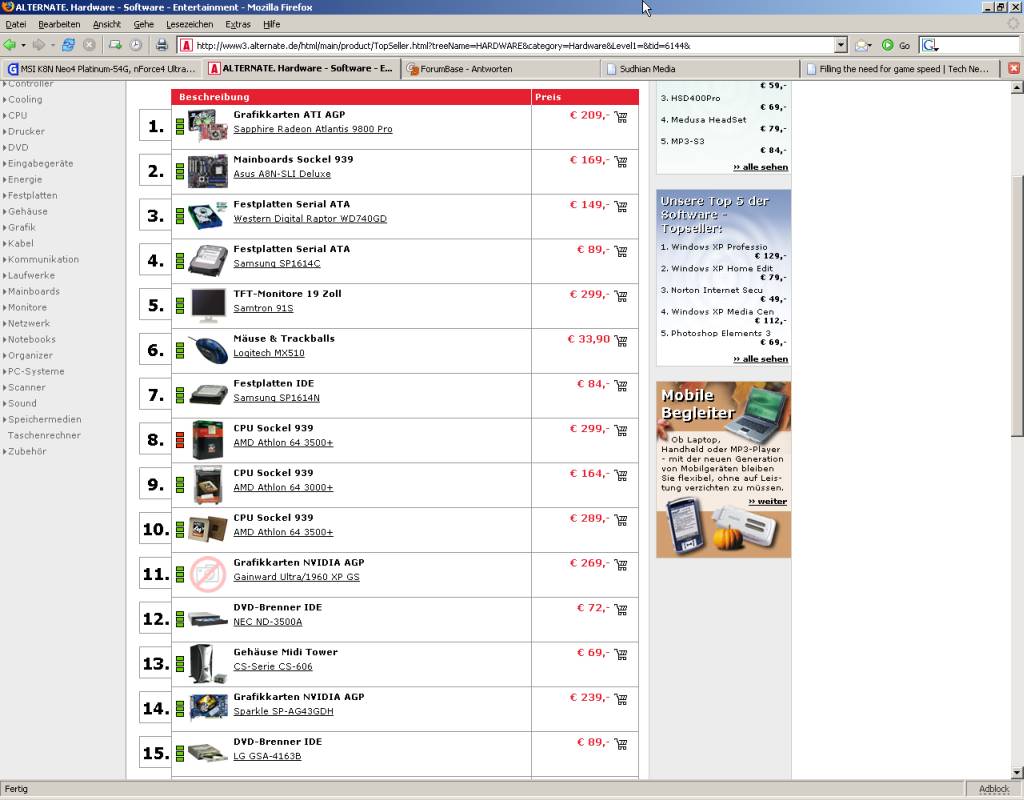
Task: Click the Mobile Begleiter banner image
Action: point(724,470)
